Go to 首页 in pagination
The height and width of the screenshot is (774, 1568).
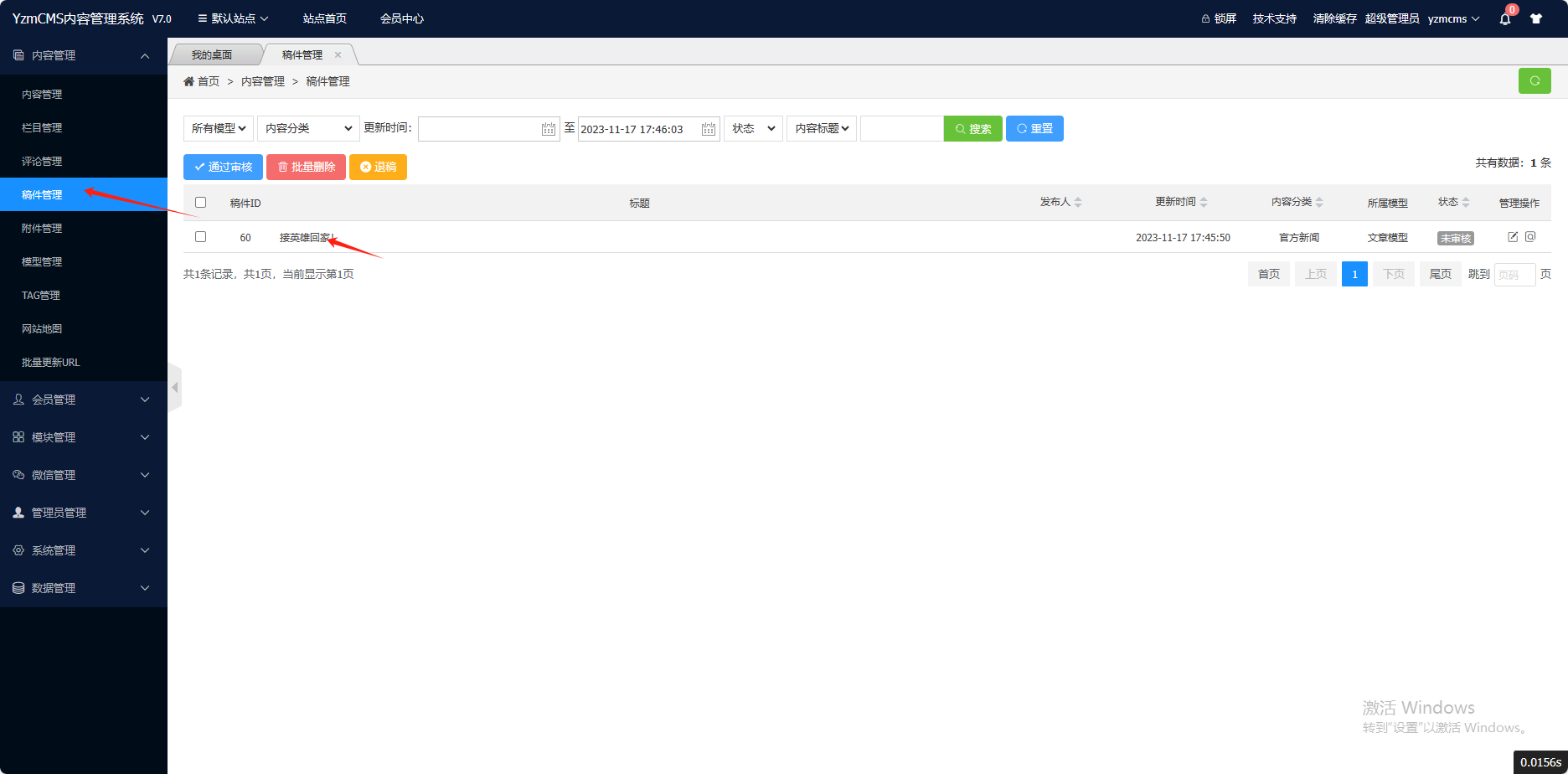(1269, 274)
